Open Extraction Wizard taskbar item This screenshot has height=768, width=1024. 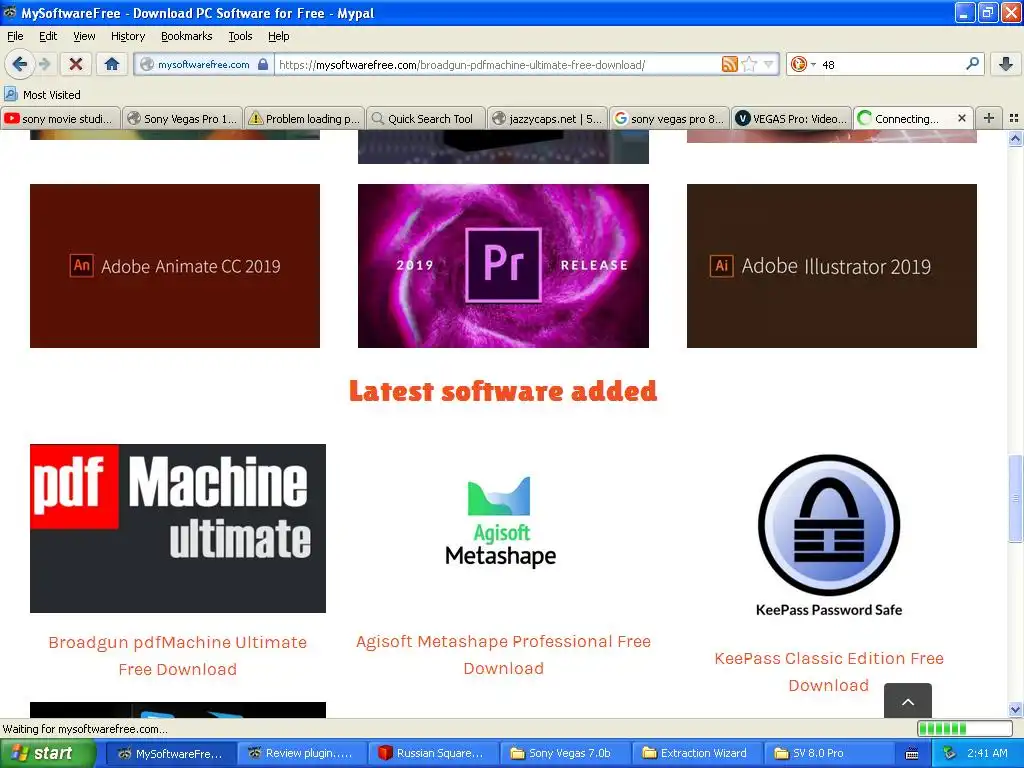696,753
